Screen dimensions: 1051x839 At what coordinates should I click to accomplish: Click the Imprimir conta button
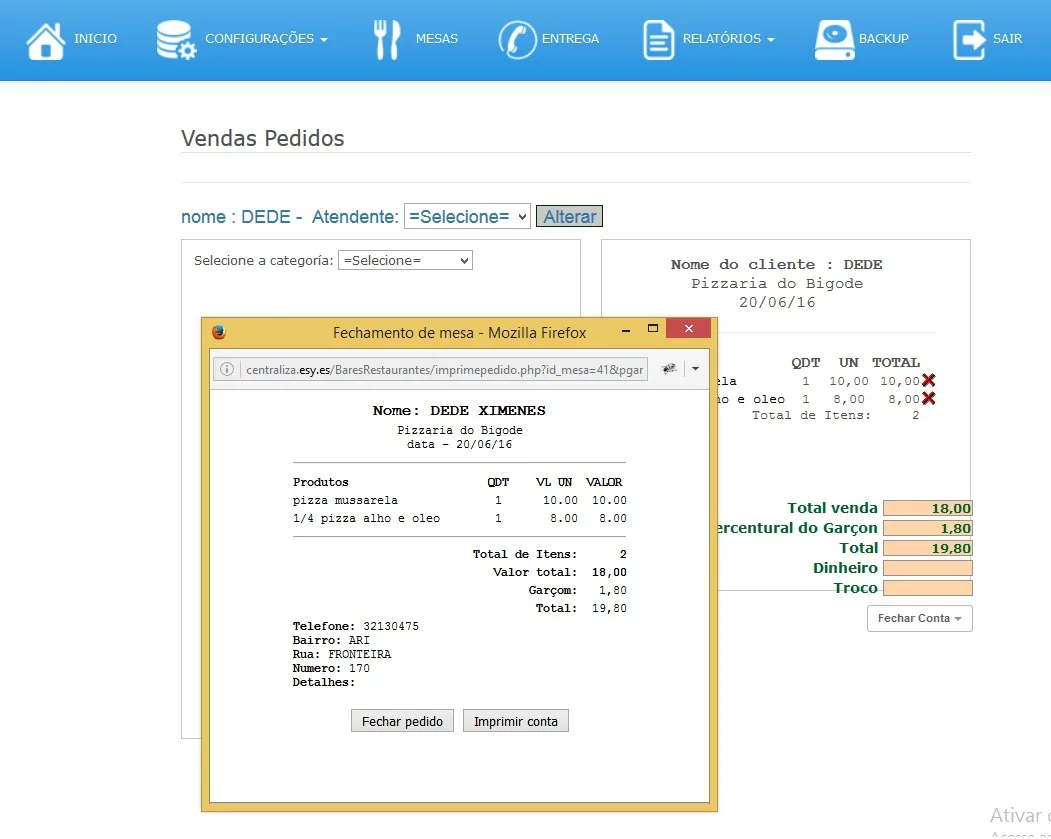(x=515, y=721)
